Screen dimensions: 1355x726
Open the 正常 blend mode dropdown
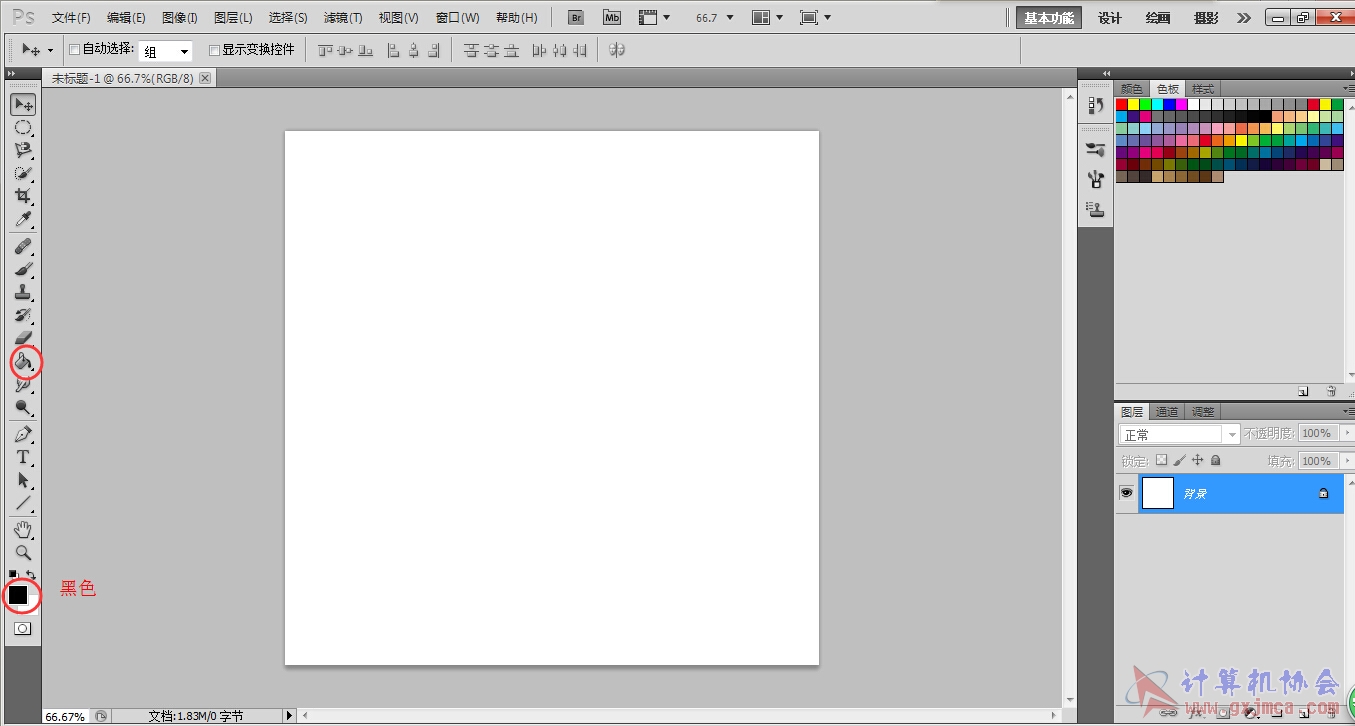tap(1179, 434)
